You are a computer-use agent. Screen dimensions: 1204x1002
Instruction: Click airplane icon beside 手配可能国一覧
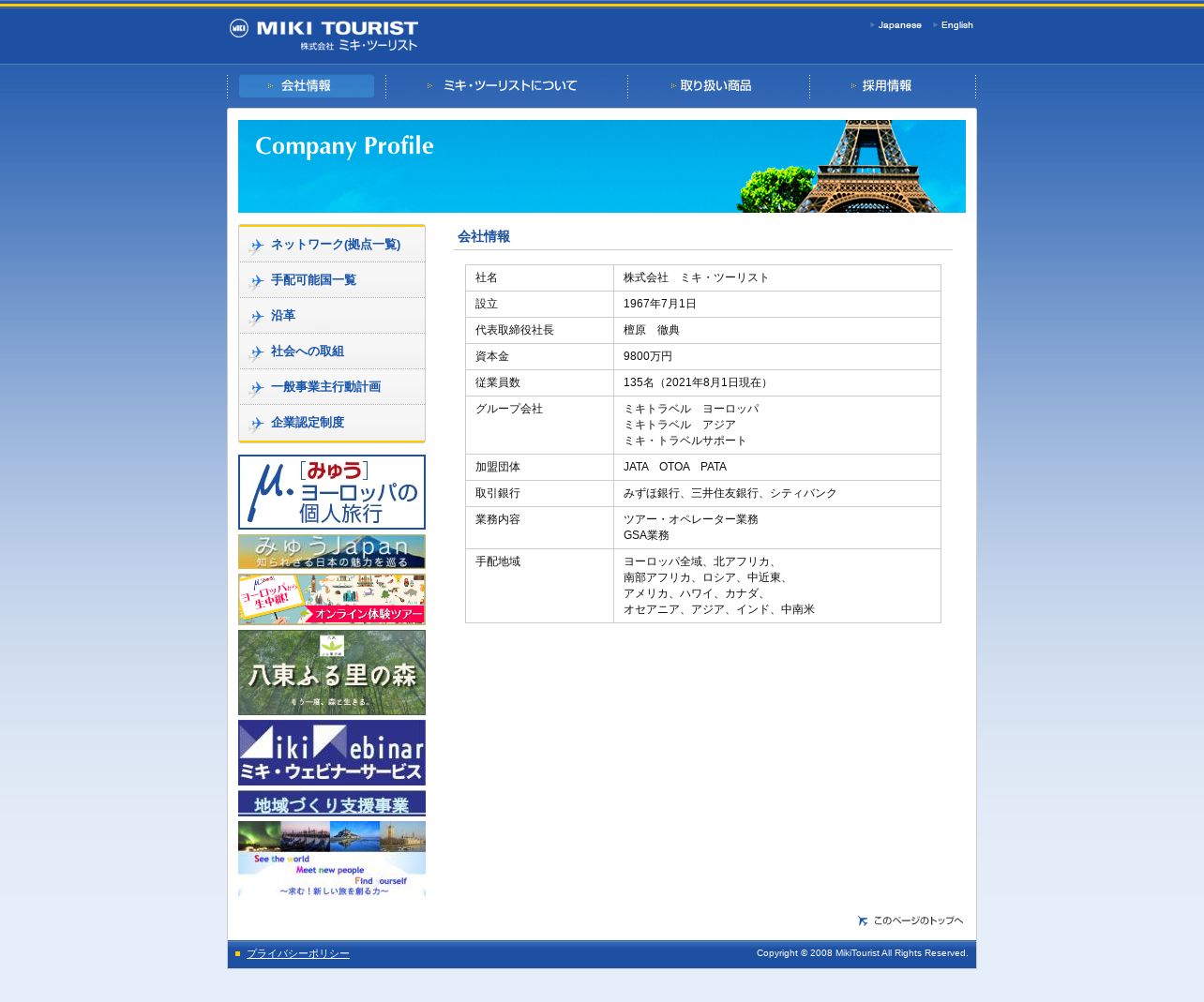point(256,282)
